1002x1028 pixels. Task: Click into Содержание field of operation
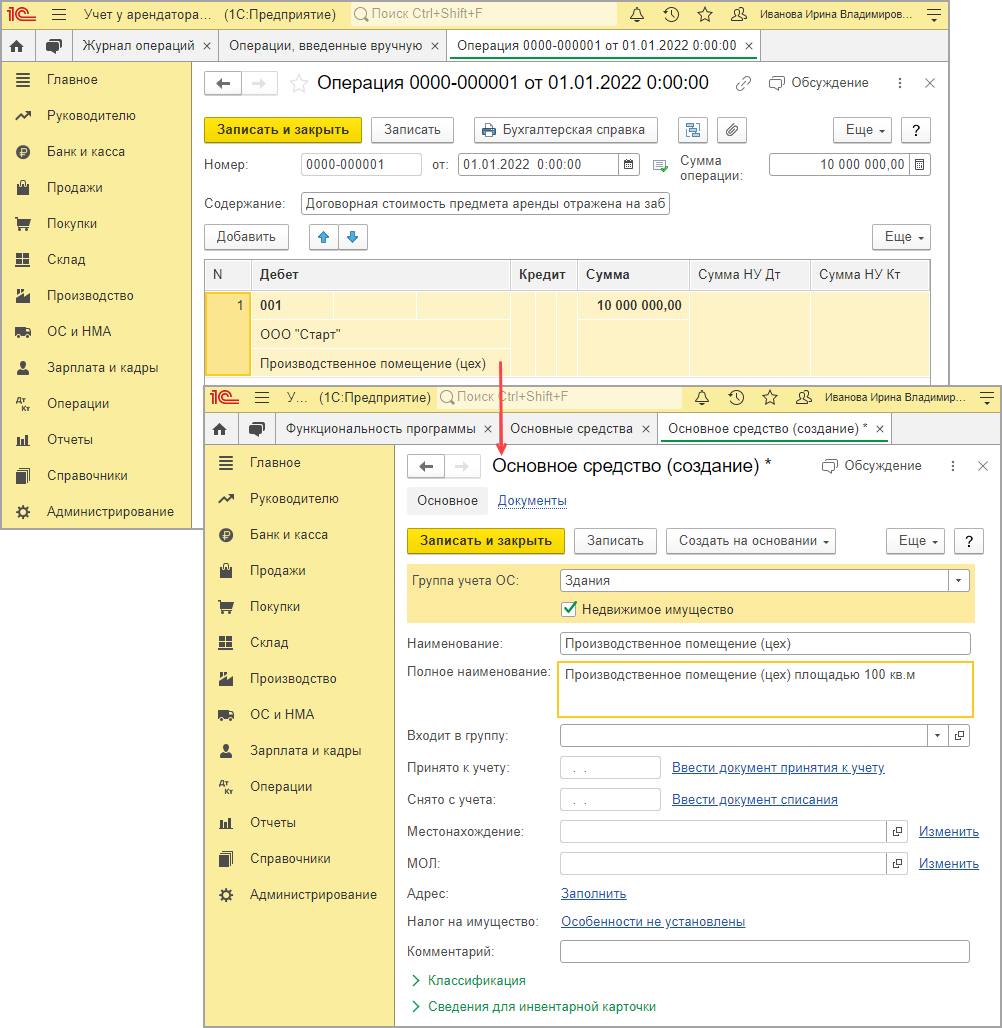click(485, 204)
